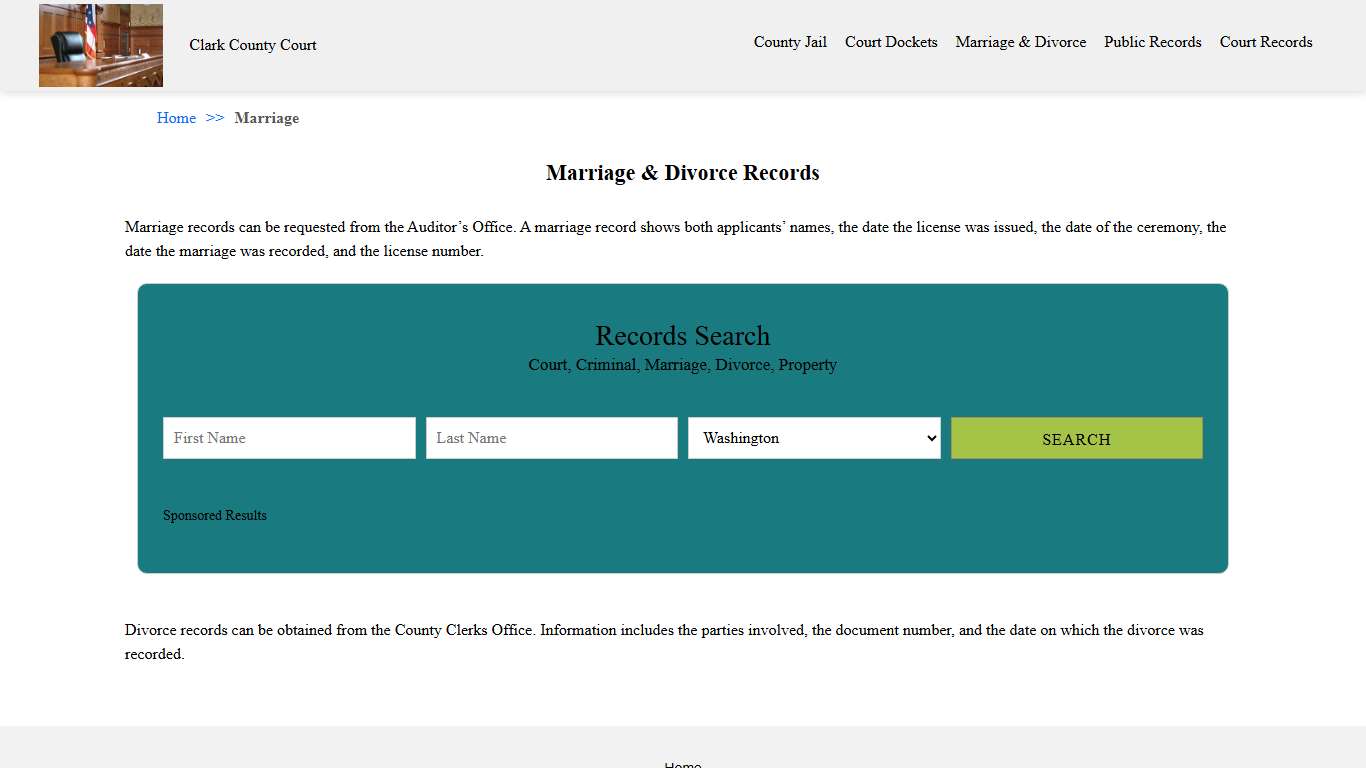Click the Records Search heading
Viewport: 1366px width, 768px height.
coord(683,335)
